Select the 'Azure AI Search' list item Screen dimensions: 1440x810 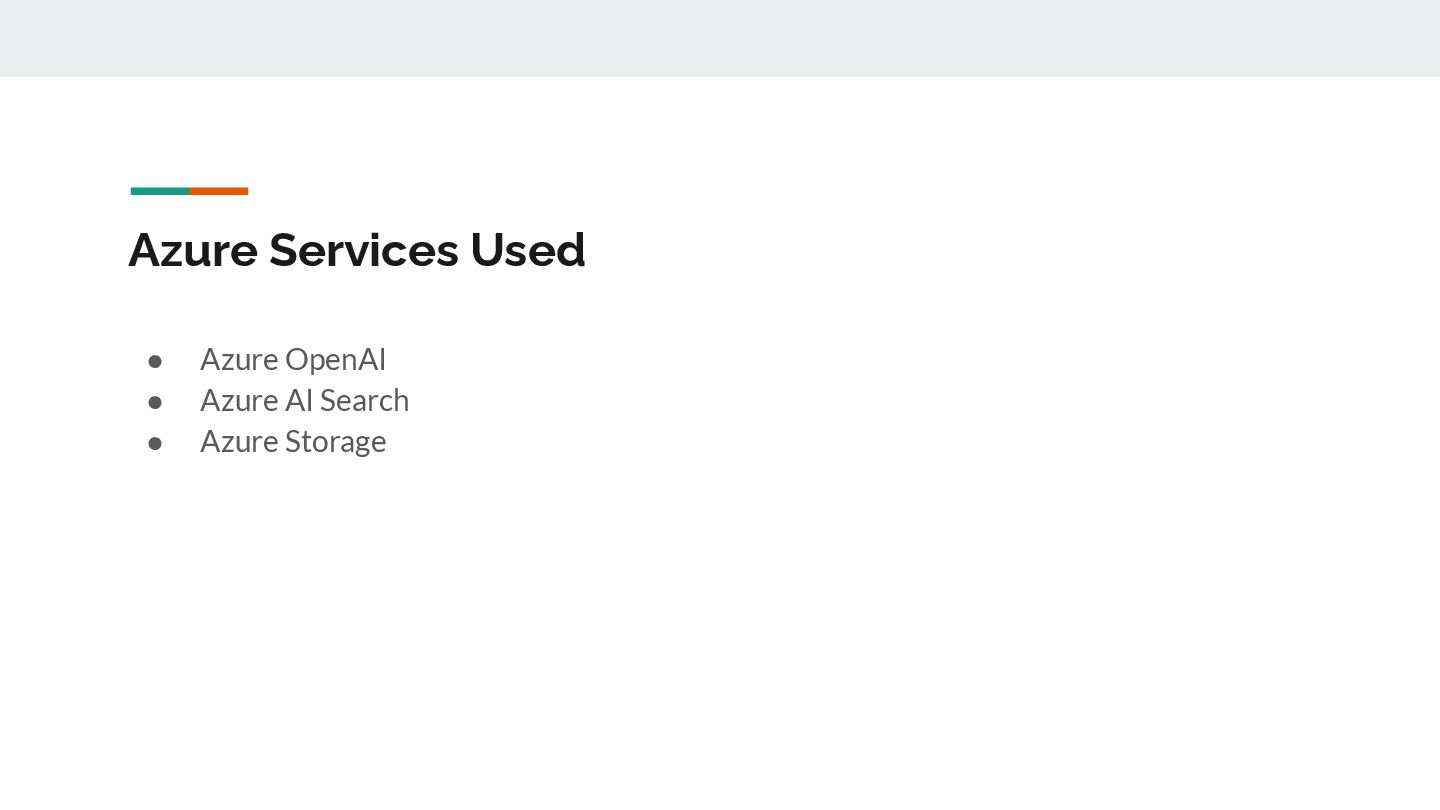(304, 400)
